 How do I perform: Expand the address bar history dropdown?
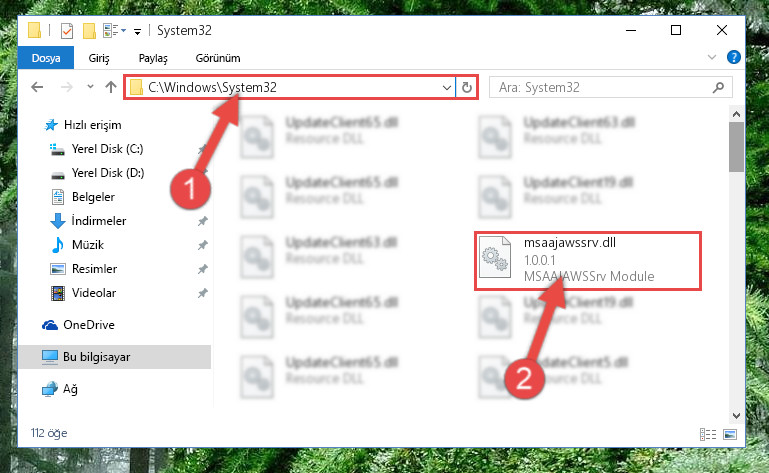tap(446, 88)
